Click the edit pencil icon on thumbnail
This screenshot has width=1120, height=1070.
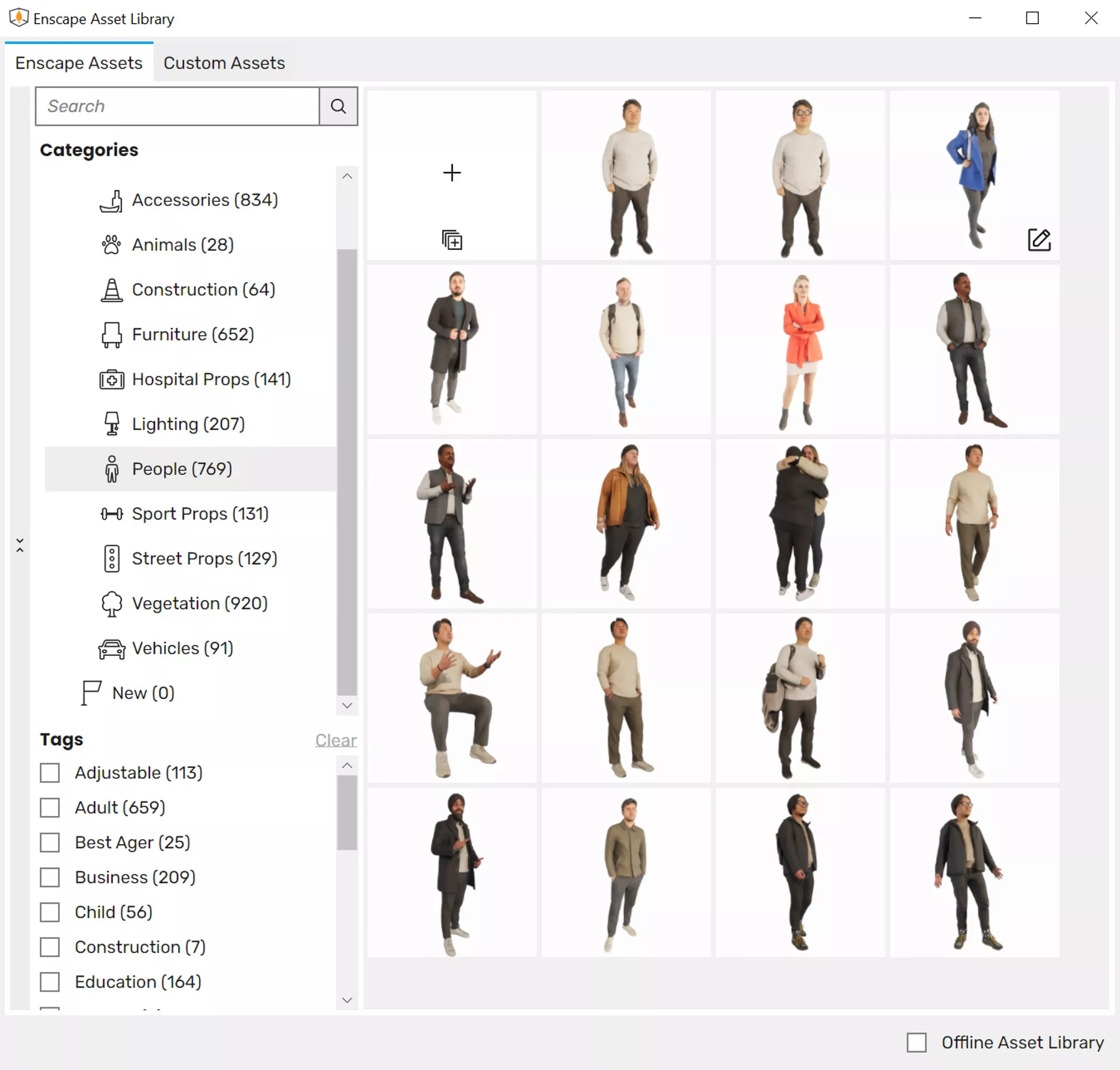coord(1039,240)
